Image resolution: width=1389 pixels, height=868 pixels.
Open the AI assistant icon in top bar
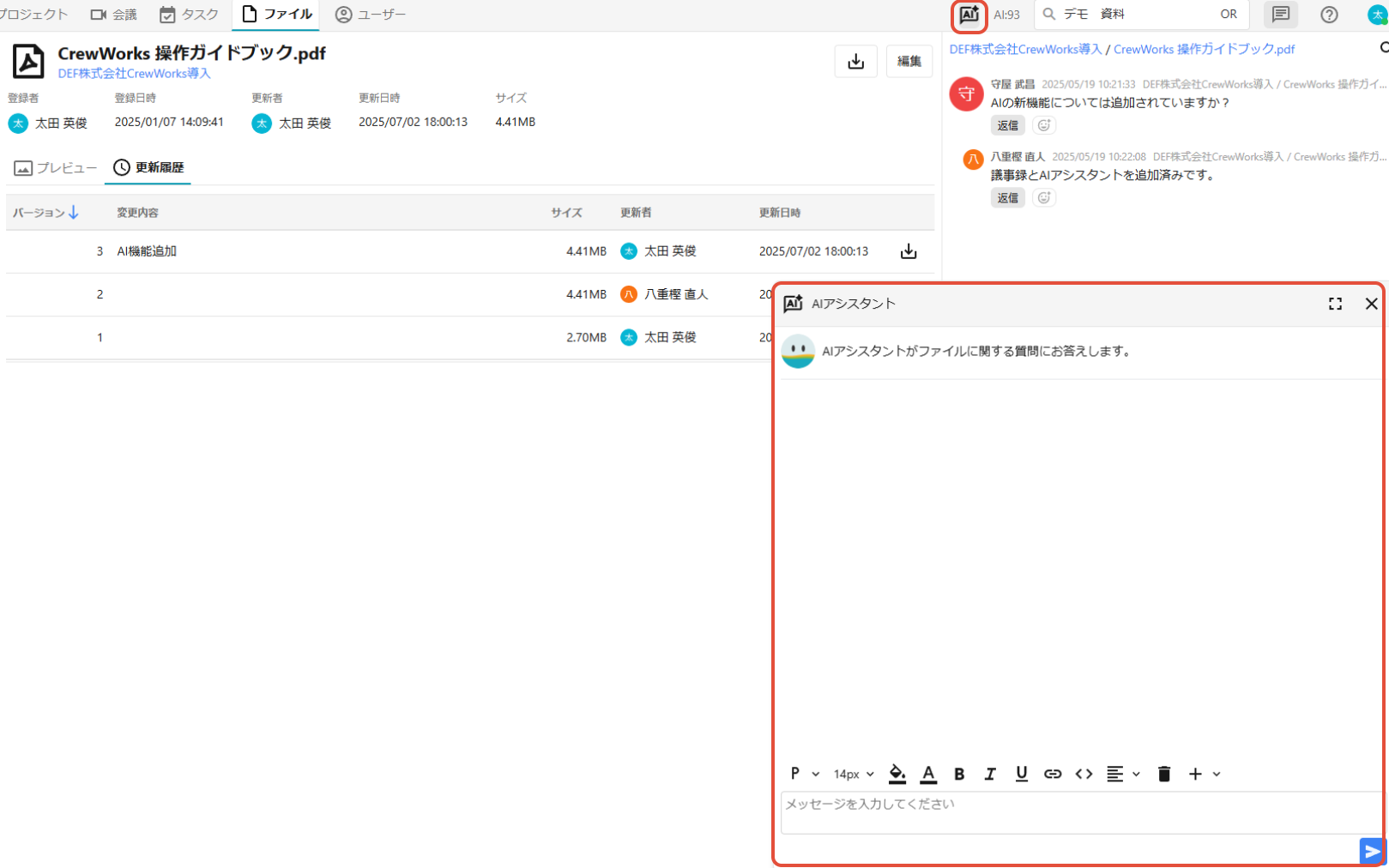click(969, 15)
